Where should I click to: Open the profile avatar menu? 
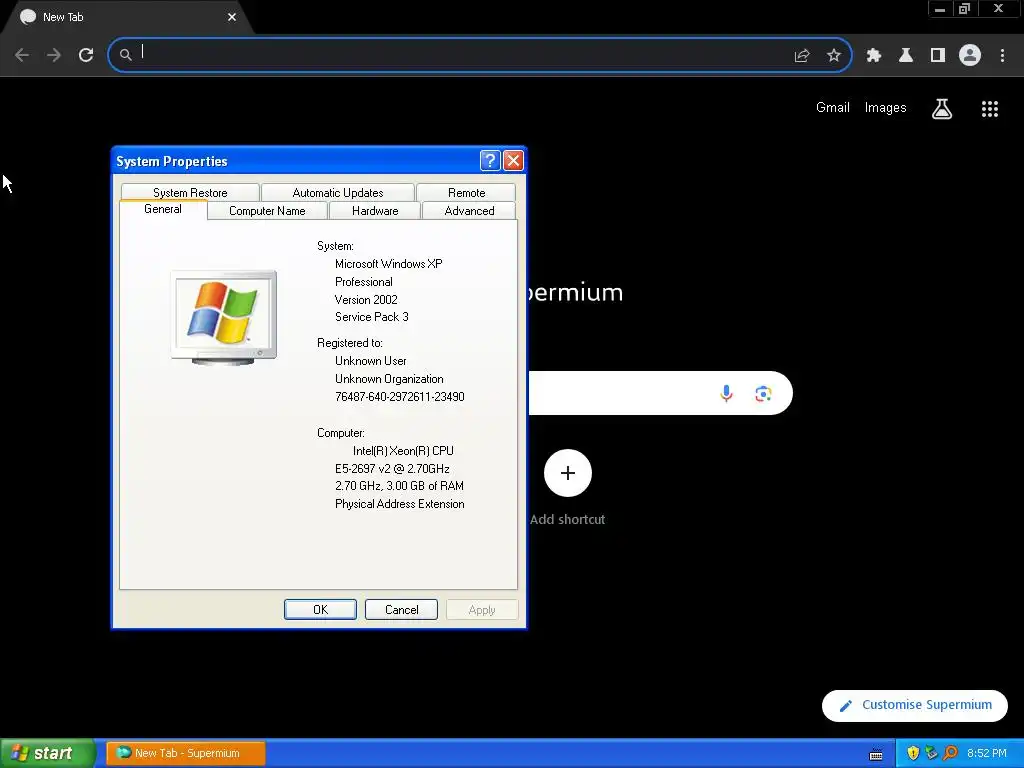970,55
